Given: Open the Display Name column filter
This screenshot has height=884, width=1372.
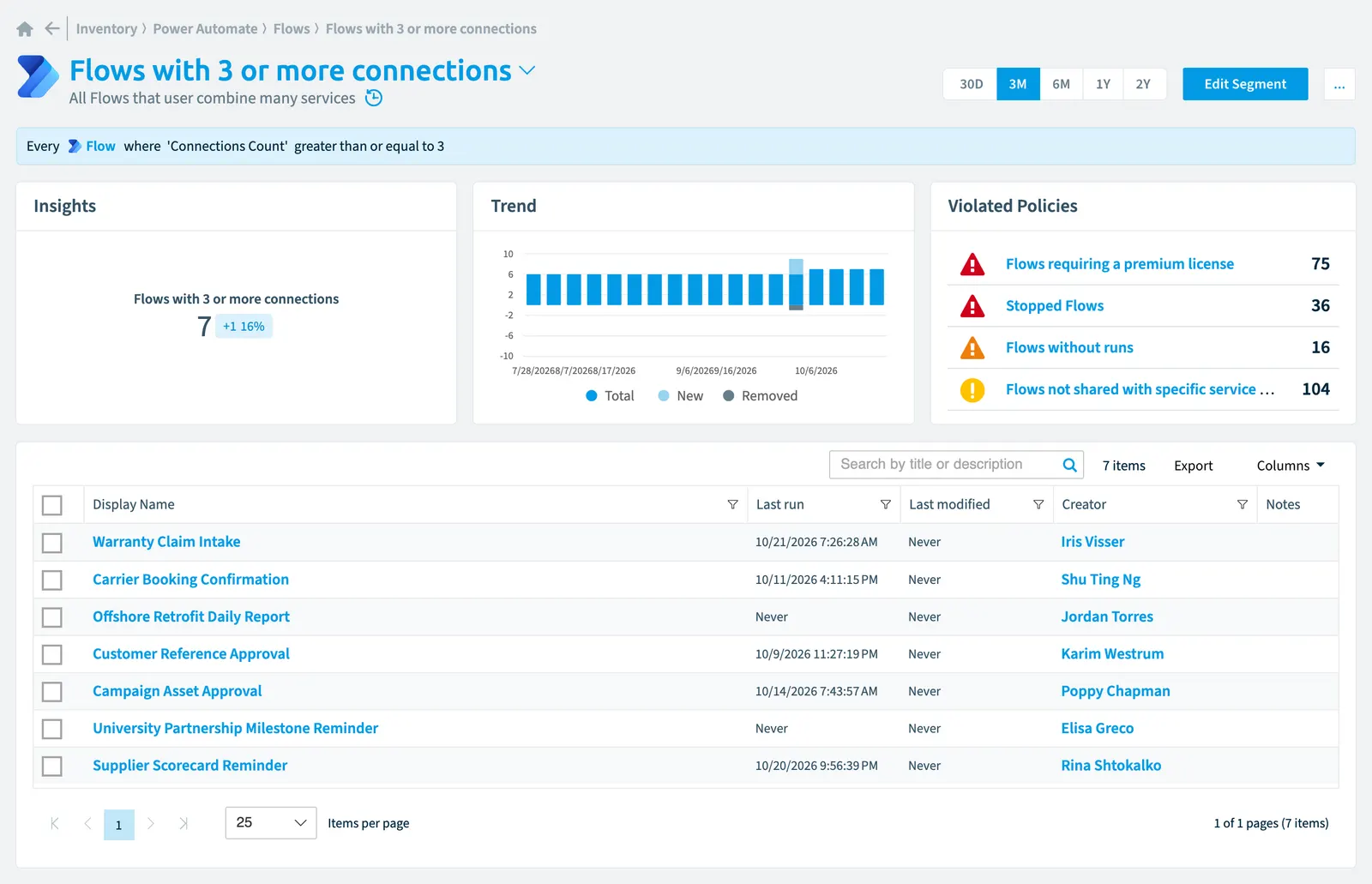Looking at the screenshot, I should coord(732,504).
